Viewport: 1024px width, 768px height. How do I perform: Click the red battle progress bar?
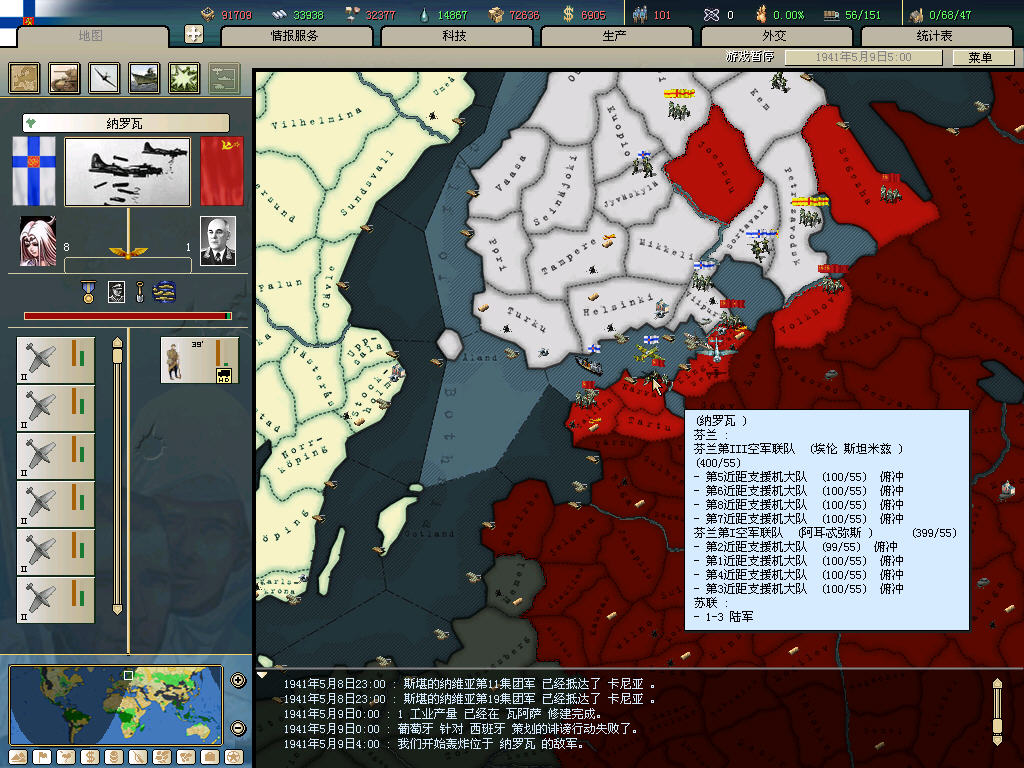click(128, 316)
